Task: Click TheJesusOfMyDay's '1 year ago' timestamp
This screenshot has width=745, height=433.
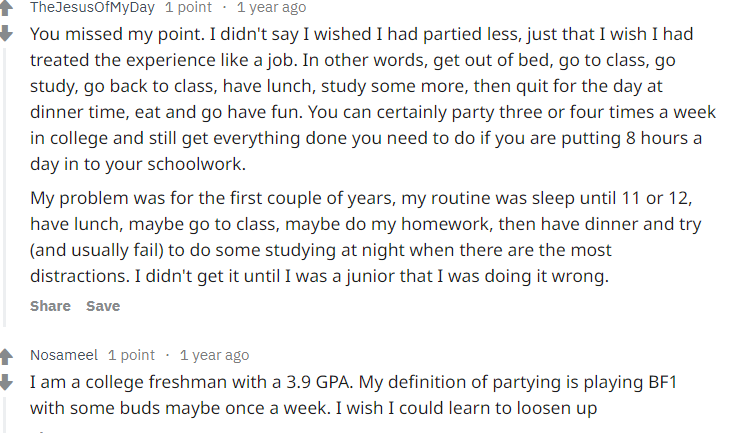Action: click(x=271, y=8)
